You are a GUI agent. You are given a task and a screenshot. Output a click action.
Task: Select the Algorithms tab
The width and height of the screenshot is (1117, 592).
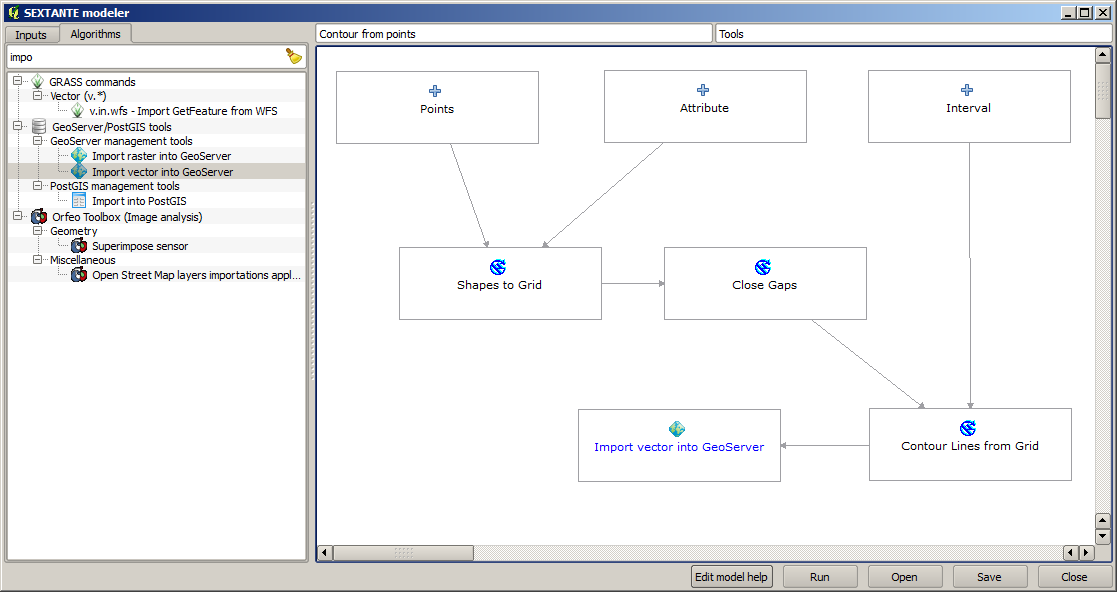95,33
